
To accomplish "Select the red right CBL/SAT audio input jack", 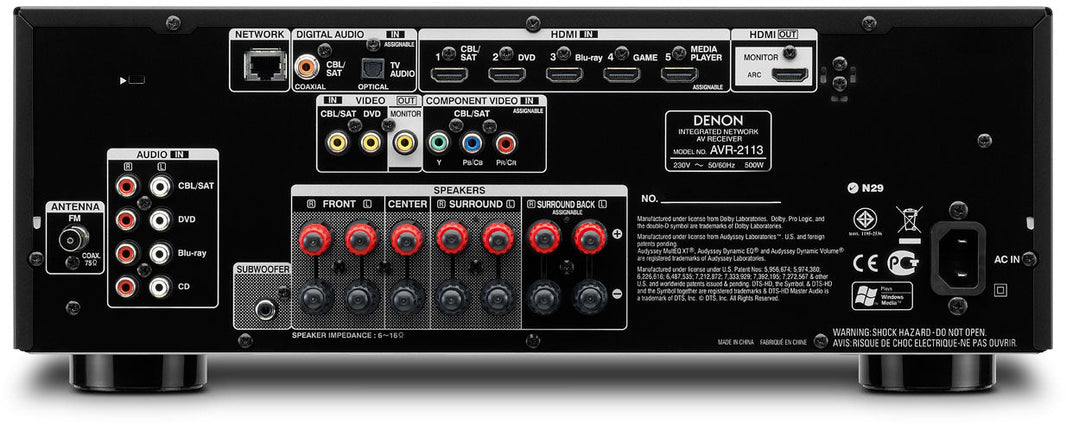I will 127,185.
